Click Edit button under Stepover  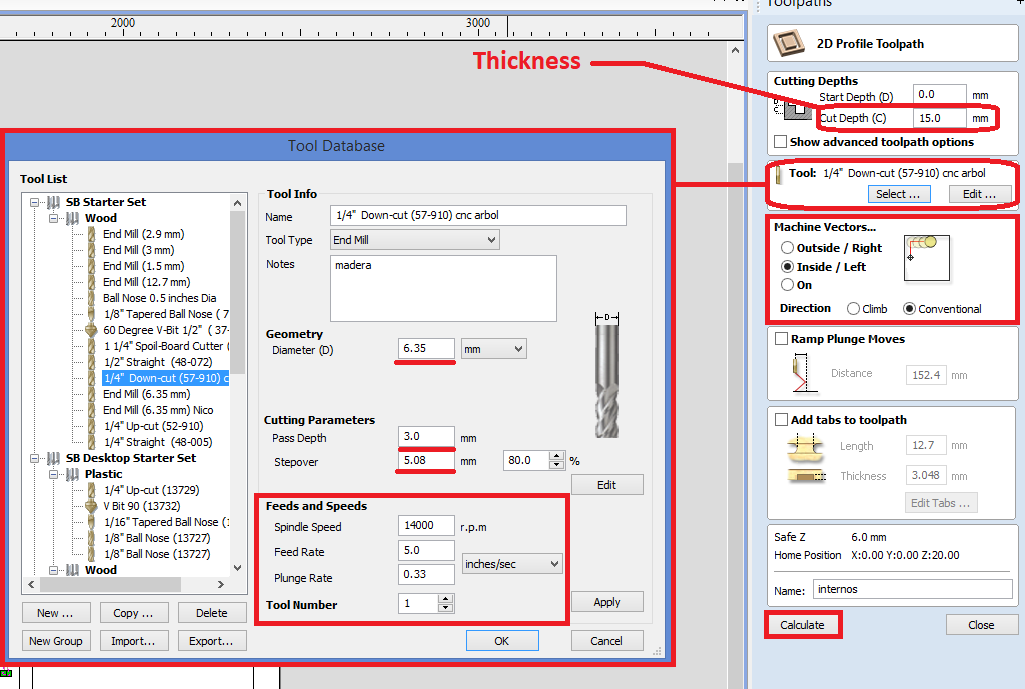click(x=607, y=485)
